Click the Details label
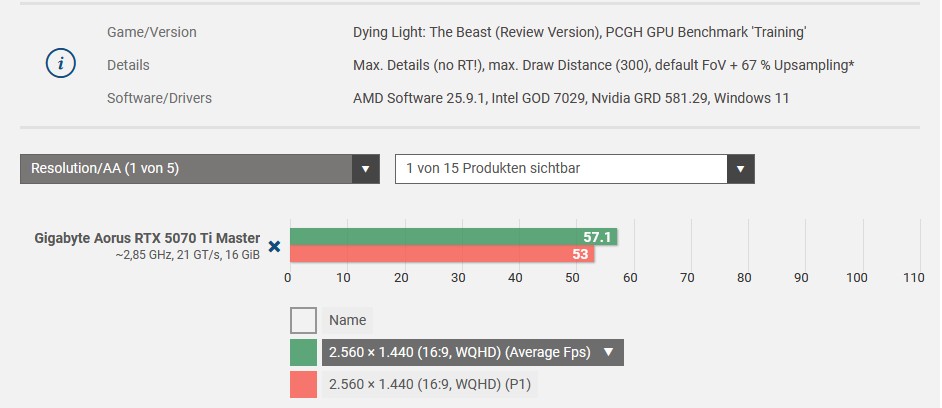942x408 pixels. point(128,65)
